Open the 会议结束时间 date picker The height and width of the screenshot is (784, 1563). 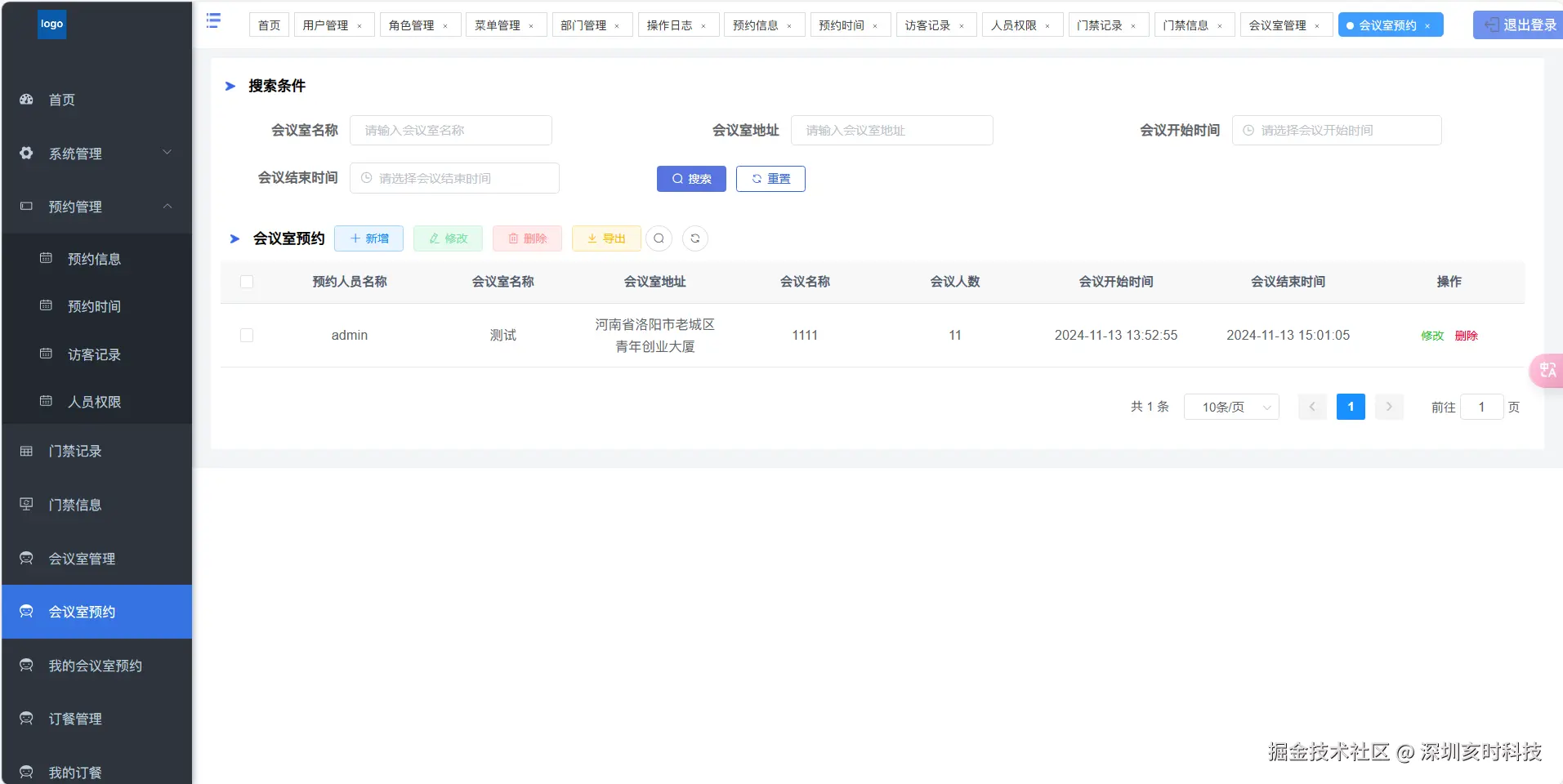pyautogui.click(x=454, y=178)
